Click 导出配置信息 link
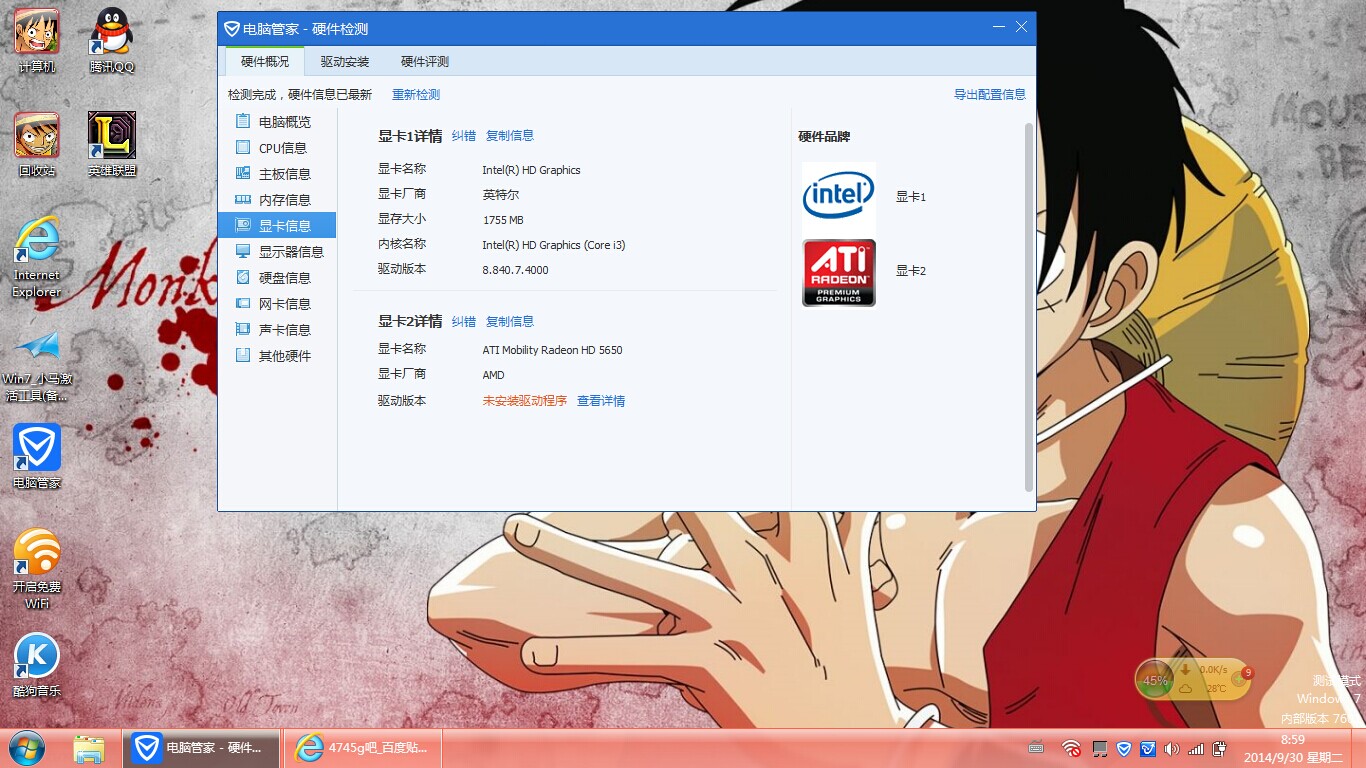 (990, 95)
